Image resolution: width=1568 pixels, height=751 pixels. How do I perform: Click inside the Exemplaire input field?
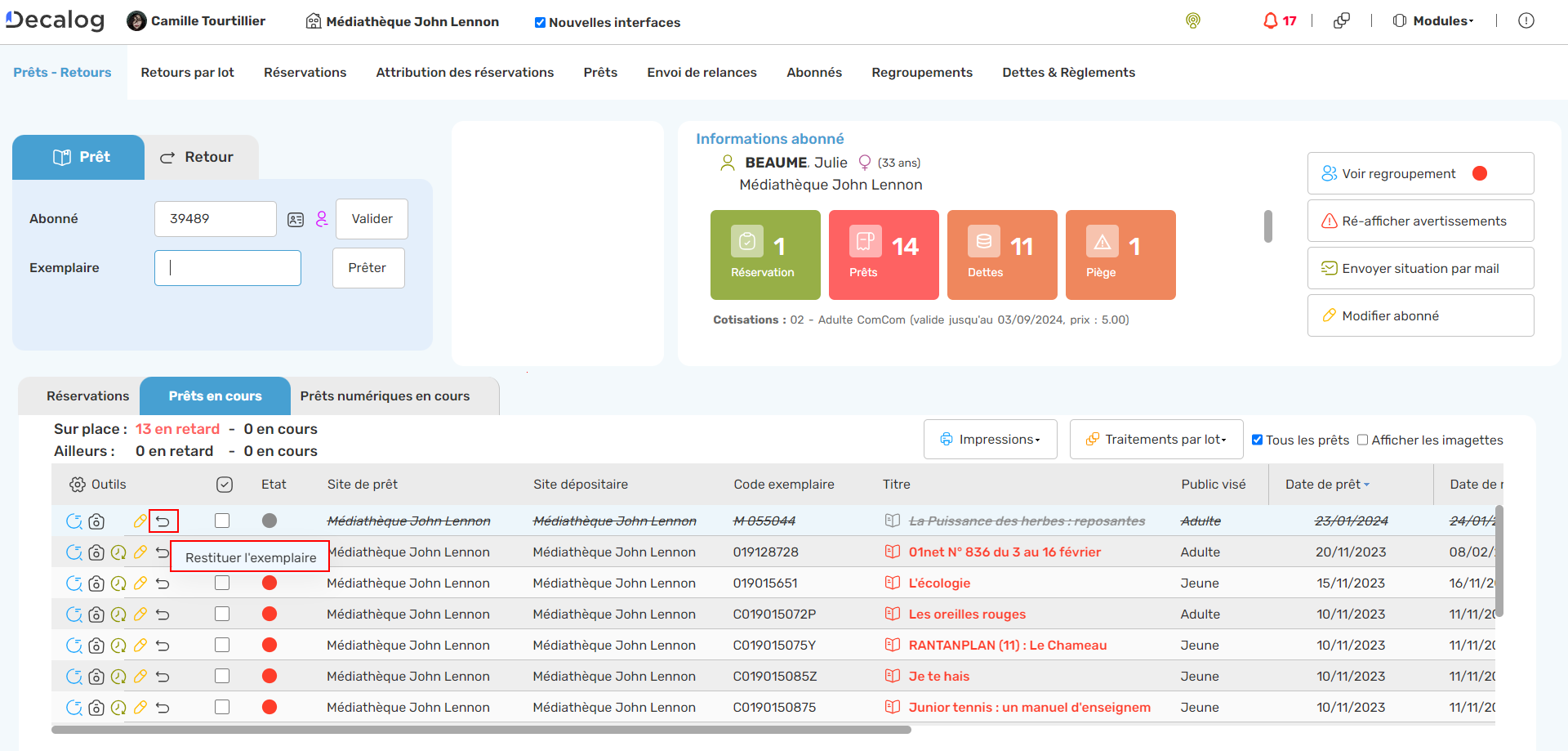click(228, 268)
